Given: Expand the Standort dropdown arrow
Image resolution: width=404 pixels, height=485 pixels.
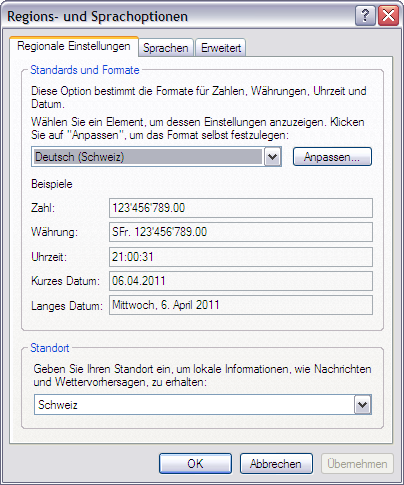Looking at the screenshot, I should (x=363, y=405).
